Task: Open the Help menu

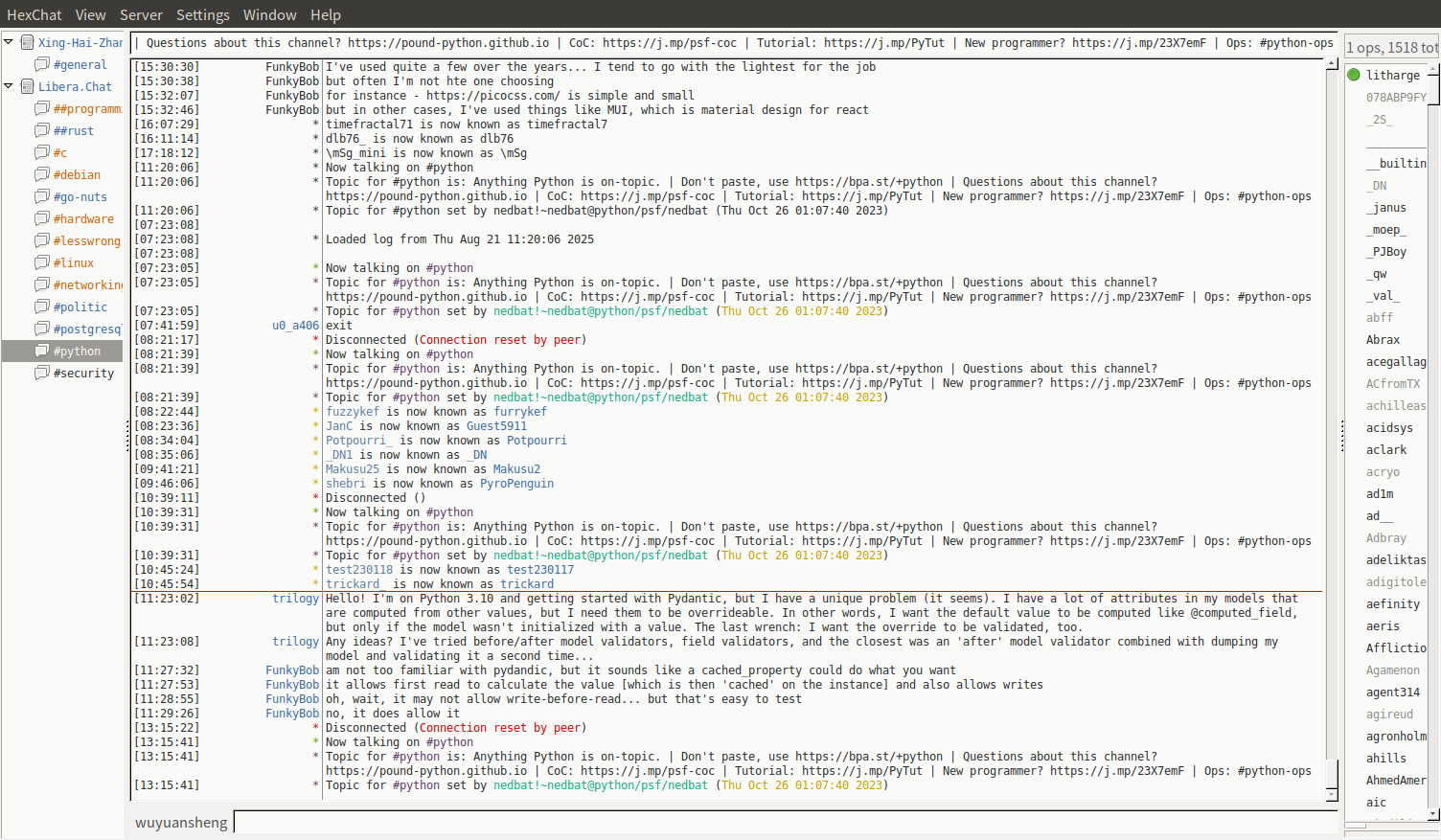Action: tap(326, 14)
